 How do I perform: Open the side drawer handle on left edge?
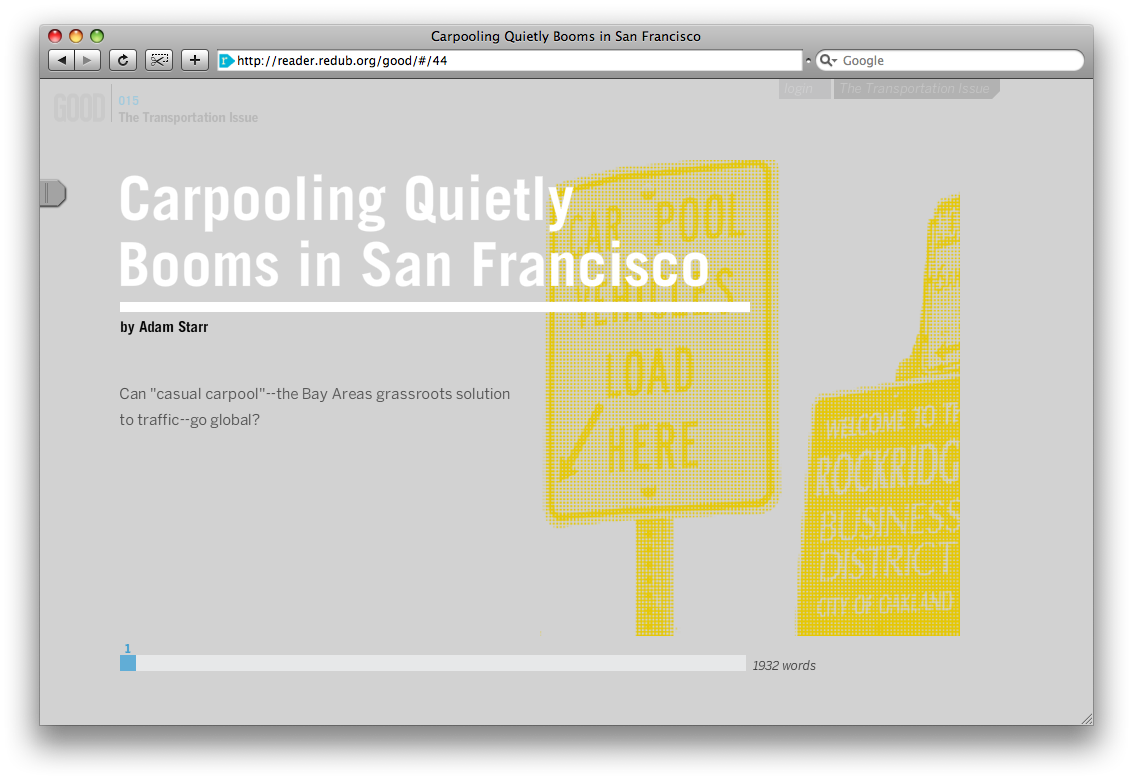[53, 193]
